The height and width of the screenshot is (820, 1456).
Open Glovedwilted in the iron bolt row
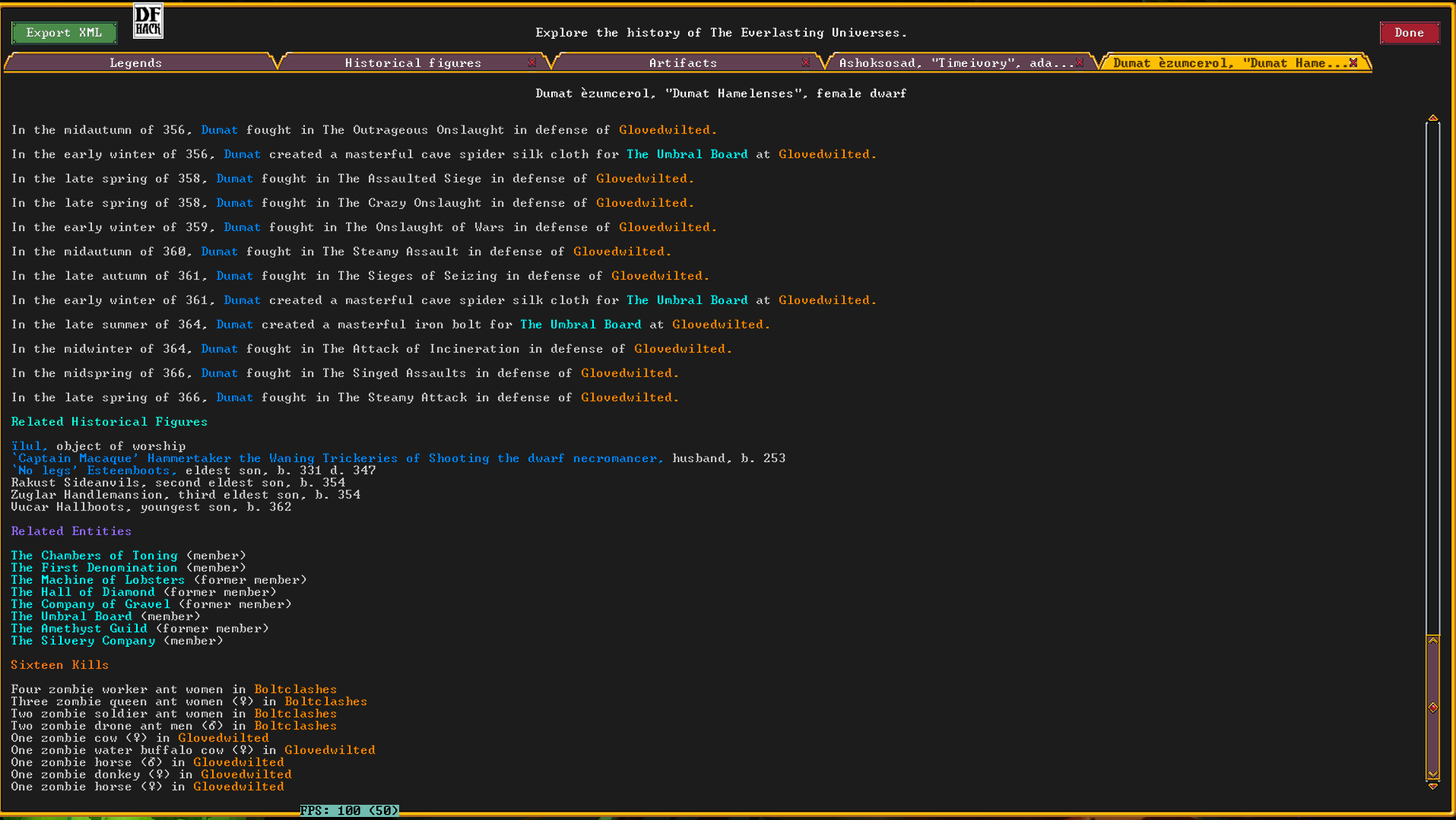721,325
